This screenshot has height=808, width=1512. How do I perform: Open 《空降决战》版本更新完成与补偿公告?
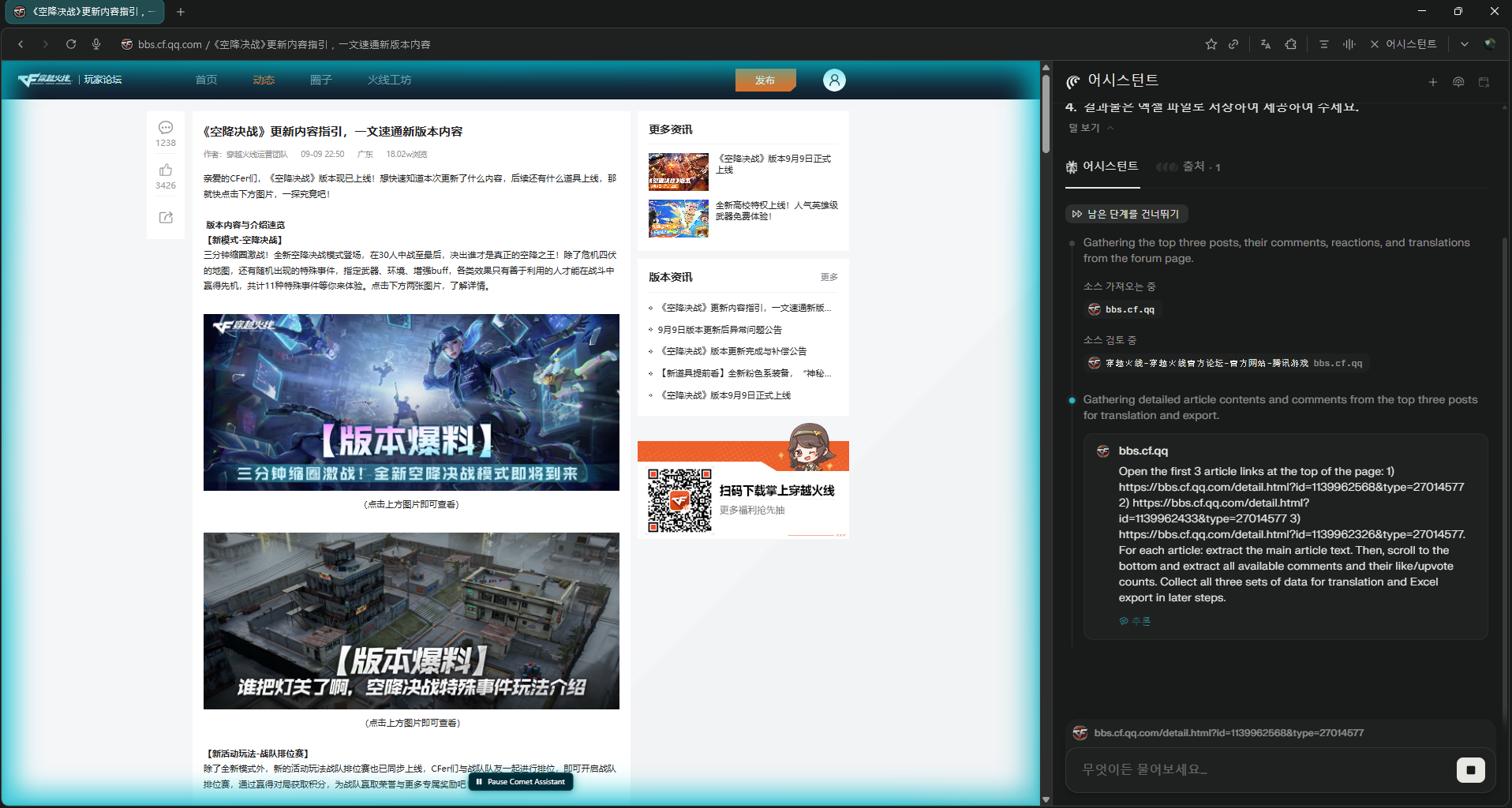point(732,351)
